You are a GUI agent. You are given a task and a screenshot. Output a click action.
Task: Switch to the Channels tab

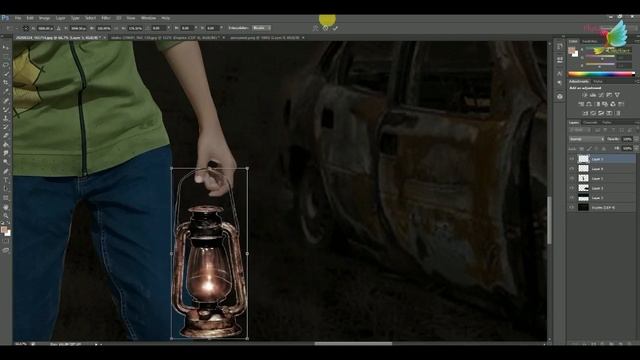pyautogui.click(x=590, y=122)
